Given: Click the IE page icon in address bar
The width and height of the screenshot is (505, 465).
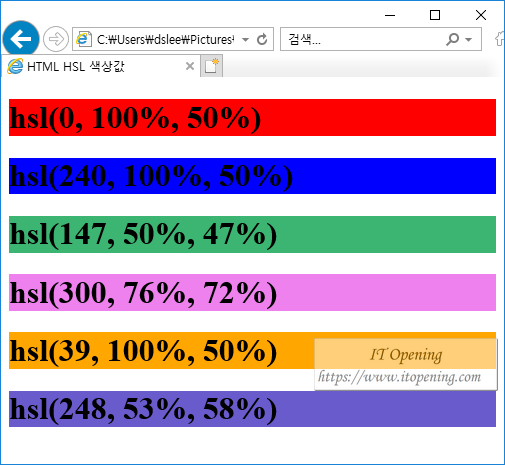Looking at the screenshot, I should point(83,39).
